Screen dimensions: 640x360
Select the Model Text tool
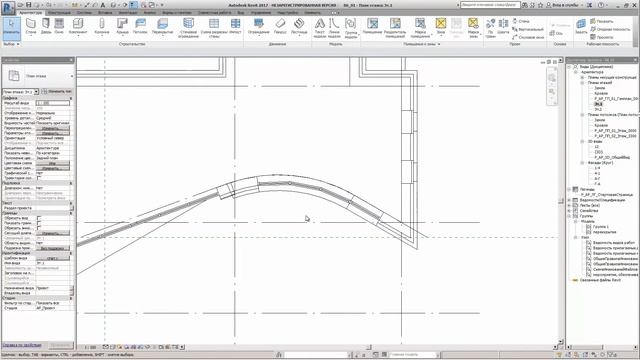coord(320,28)
